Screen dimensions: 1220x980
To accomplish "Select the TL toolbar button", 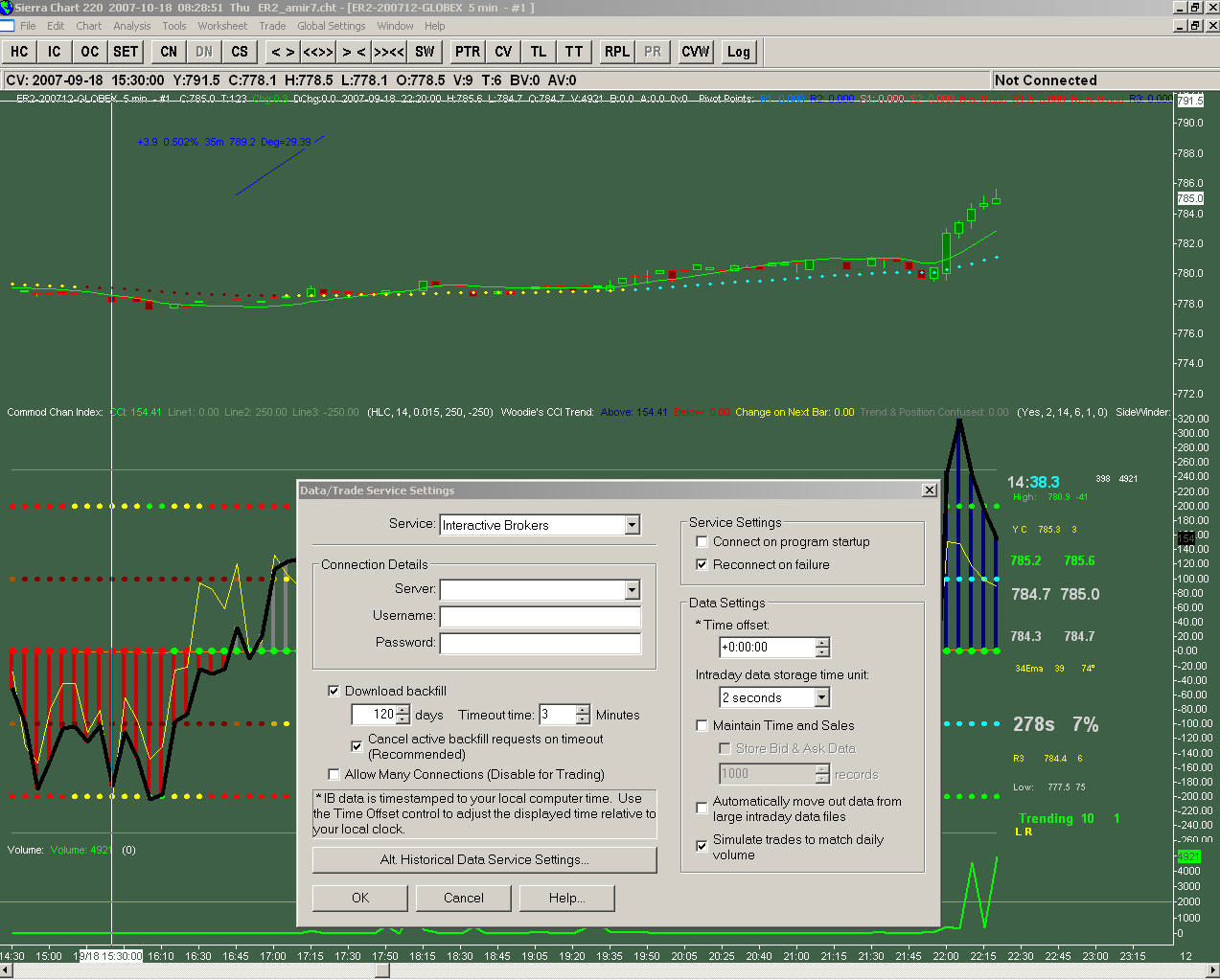I will 539,52.
